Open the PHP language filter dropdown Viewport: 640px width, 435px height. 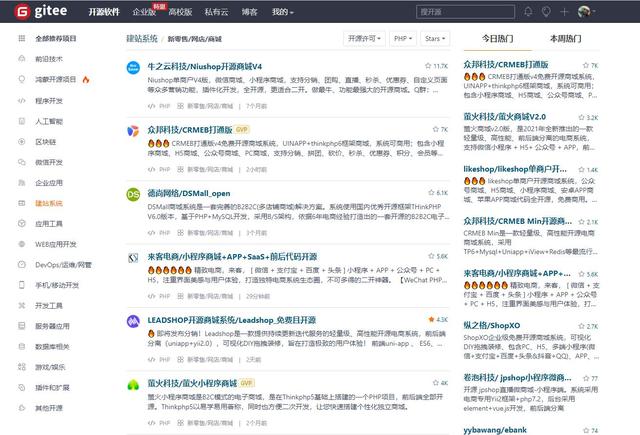coord(403,38)
